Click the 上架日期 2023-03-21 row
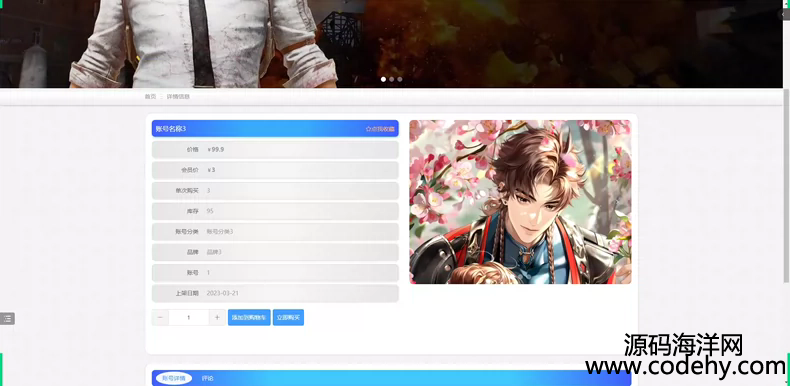790x386 pixels. (275, 293)
